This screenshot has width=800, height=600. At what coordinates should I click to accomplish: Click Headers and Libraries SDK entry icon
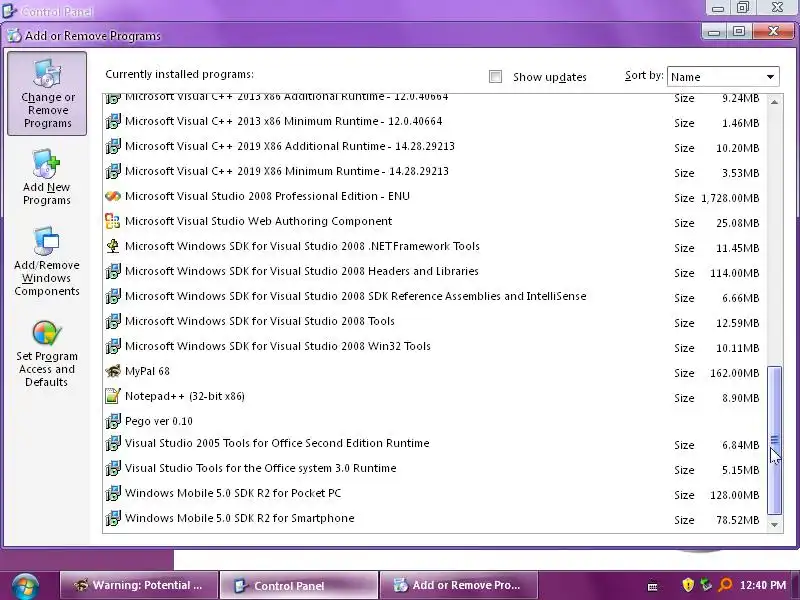click(x=113, y=271)
